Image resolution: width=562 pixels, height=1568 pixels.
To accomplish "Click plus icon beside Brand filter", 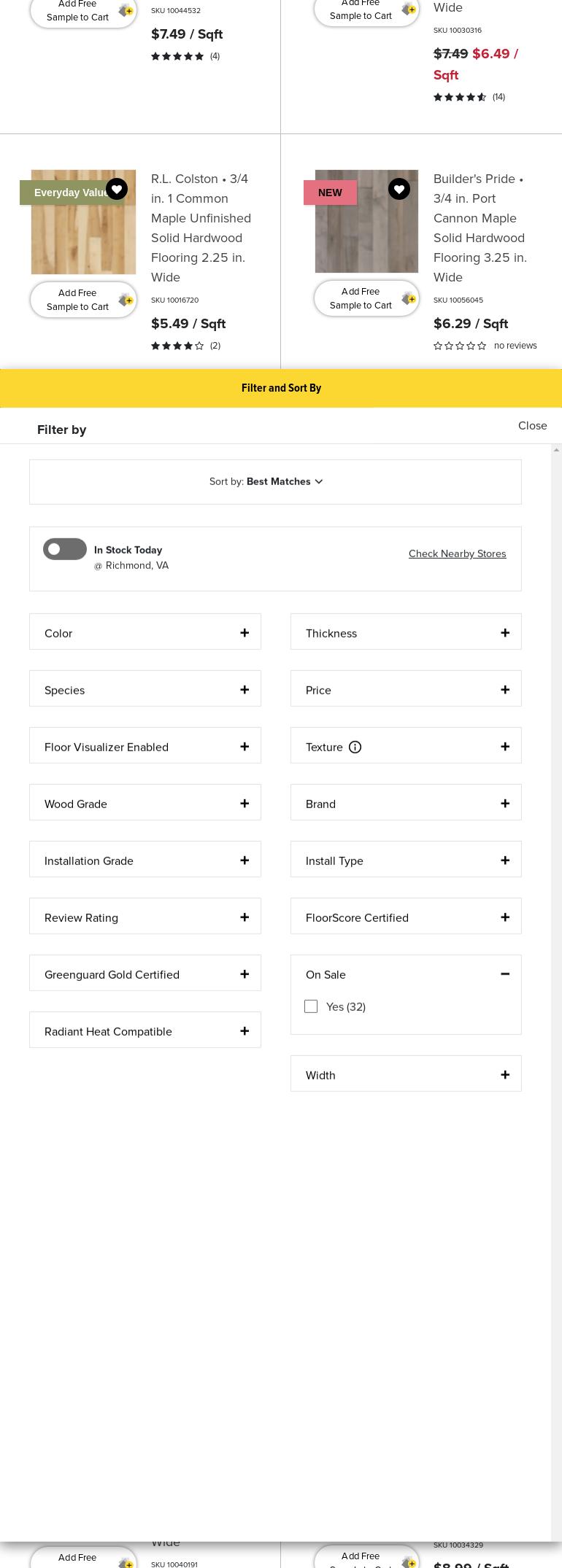I will pos(505,804).
